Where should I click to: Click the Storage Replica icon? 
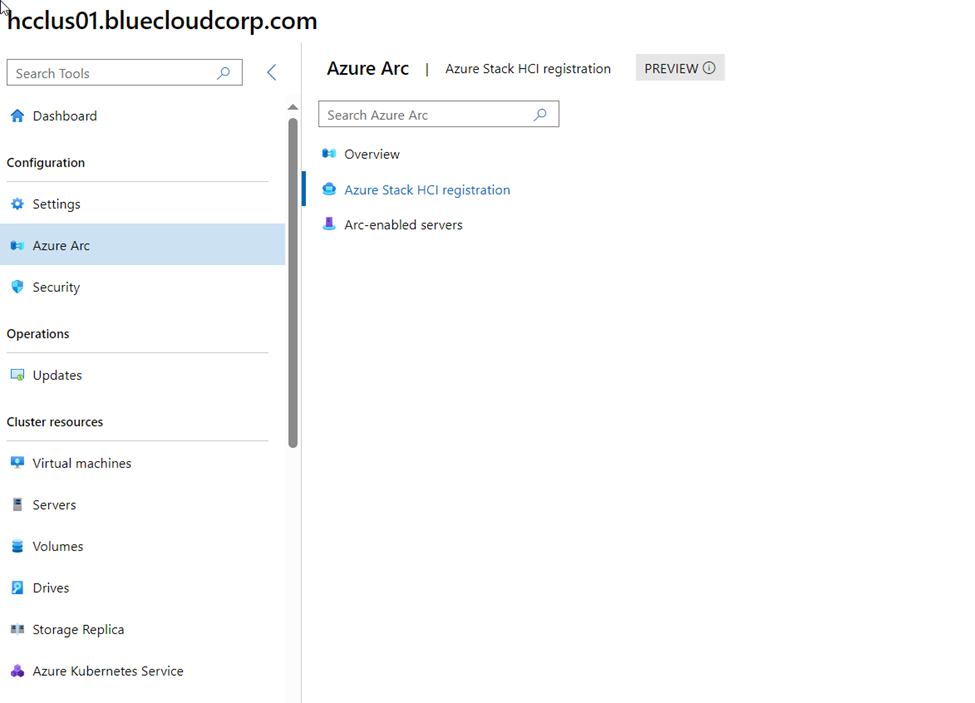[x=17, y=629]
